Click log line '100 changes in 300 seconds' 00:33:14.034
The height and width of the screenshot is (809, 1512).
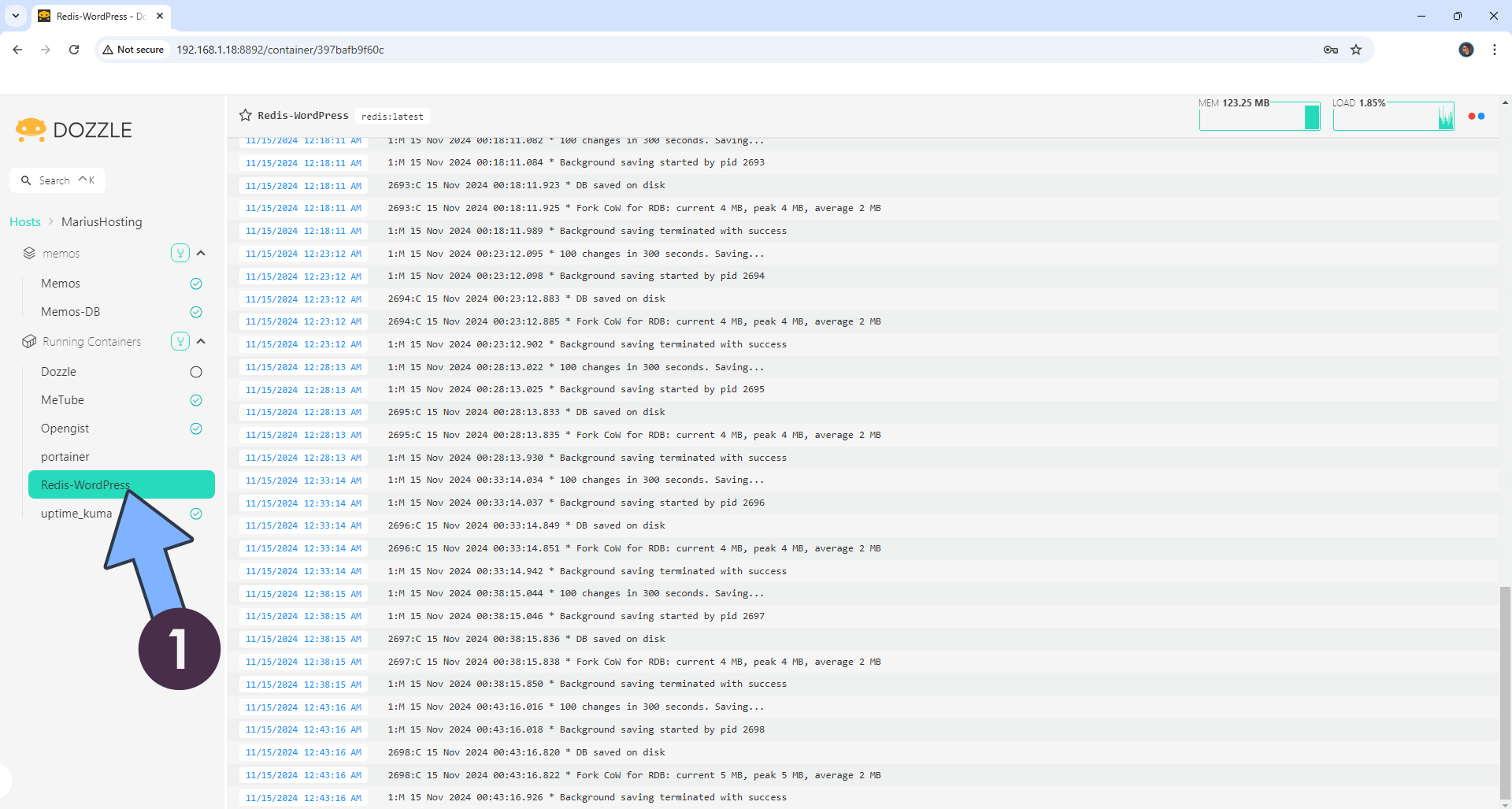(576, 480)
